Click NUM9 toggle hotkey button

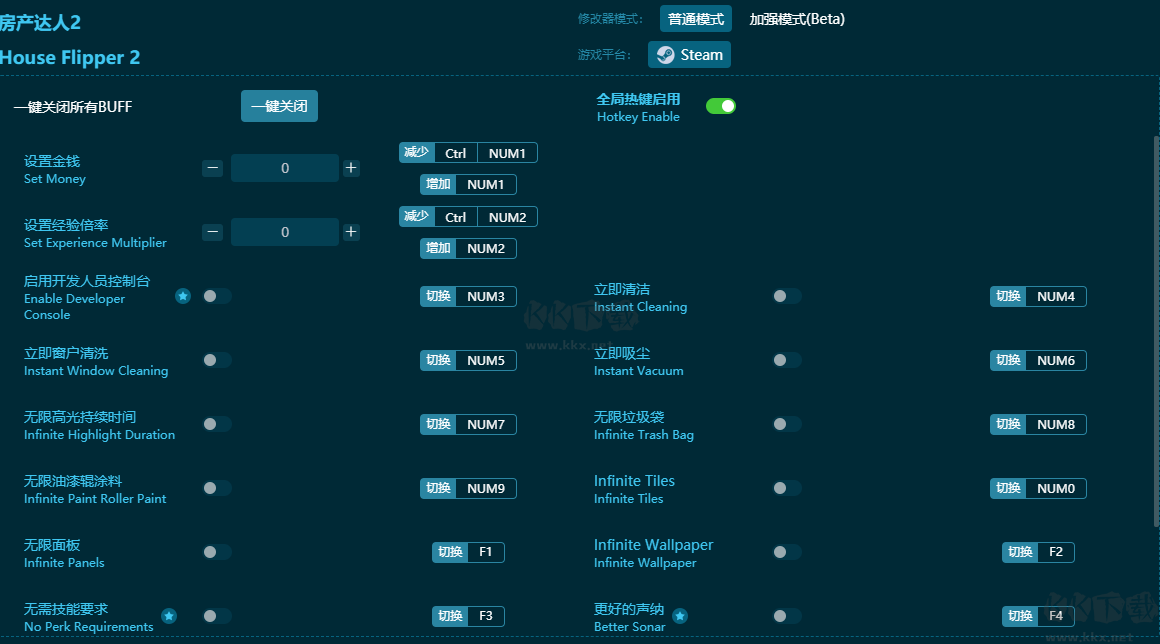468,488
